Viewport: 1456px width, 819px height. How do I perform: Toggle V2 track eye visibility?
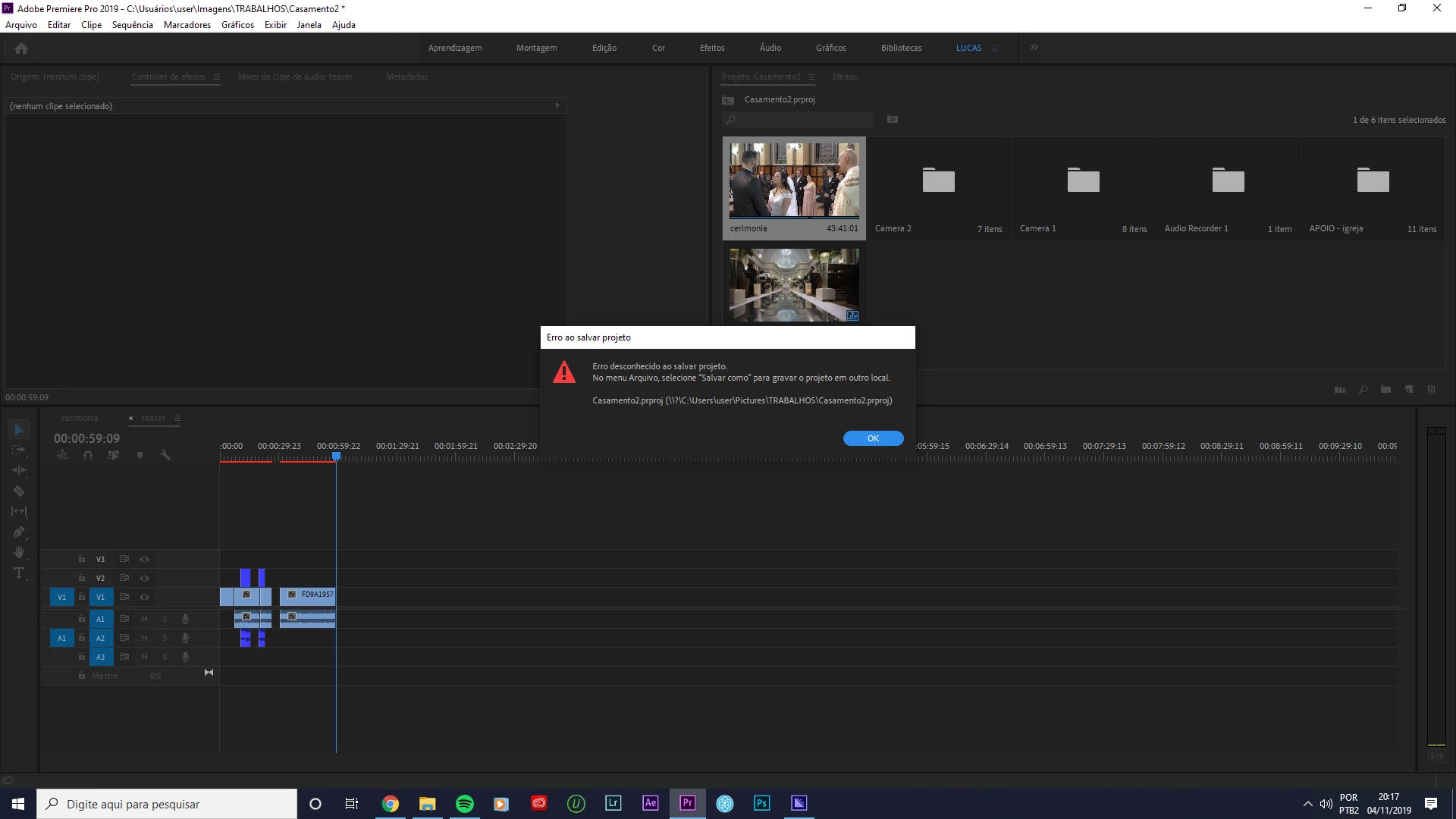[x=144, y=578]
